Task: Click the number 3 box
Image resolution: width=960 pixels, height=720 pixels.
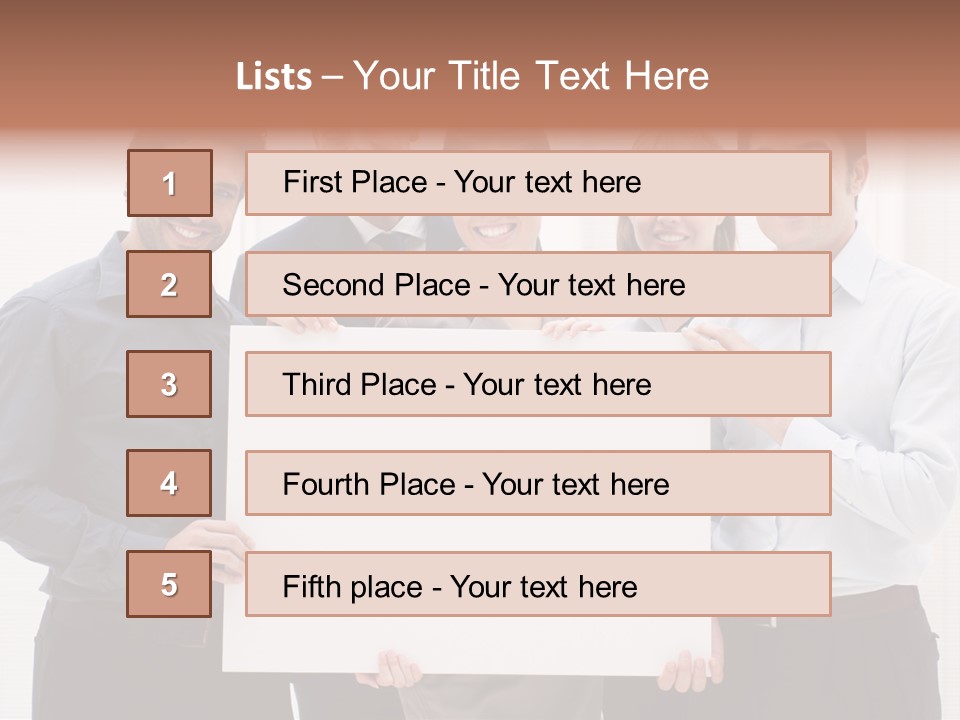Action: pyautogui.click(x=169, y=384)
